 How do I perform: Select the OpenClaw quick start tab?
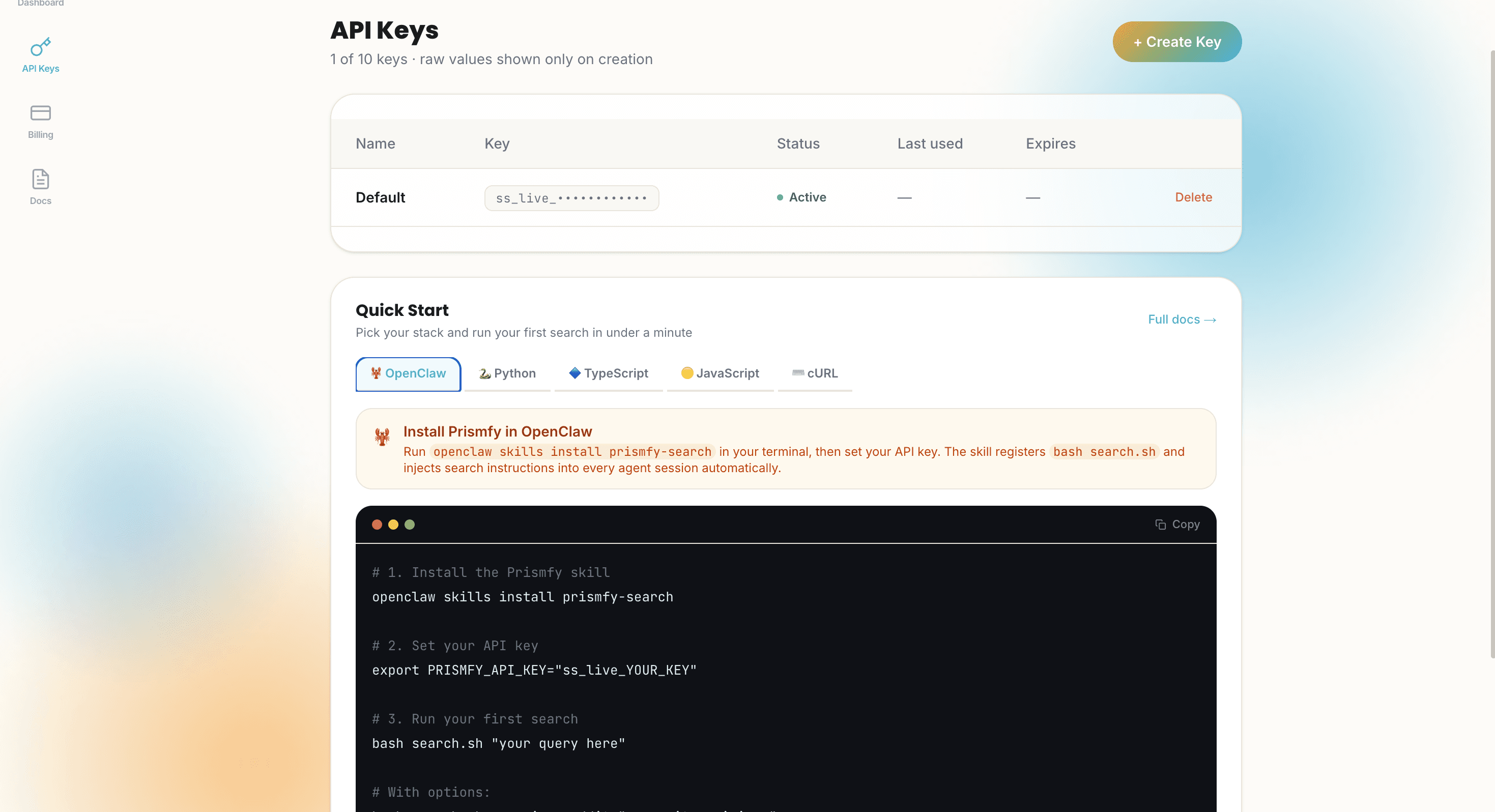click(408, 374)
